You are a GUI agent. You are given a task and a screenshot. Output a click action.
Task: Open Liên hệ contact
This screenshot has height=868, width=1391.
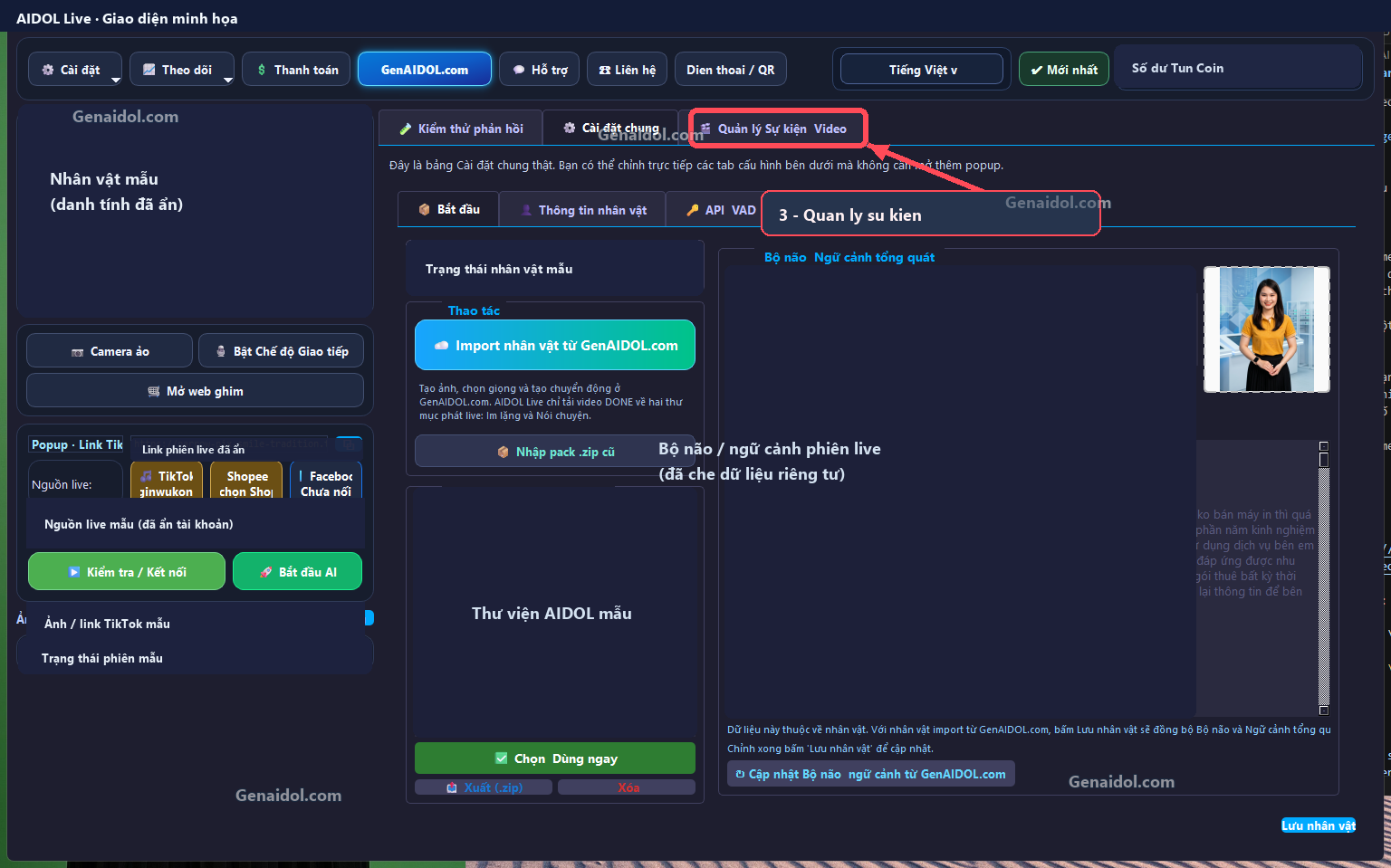[x=627, y=70]
